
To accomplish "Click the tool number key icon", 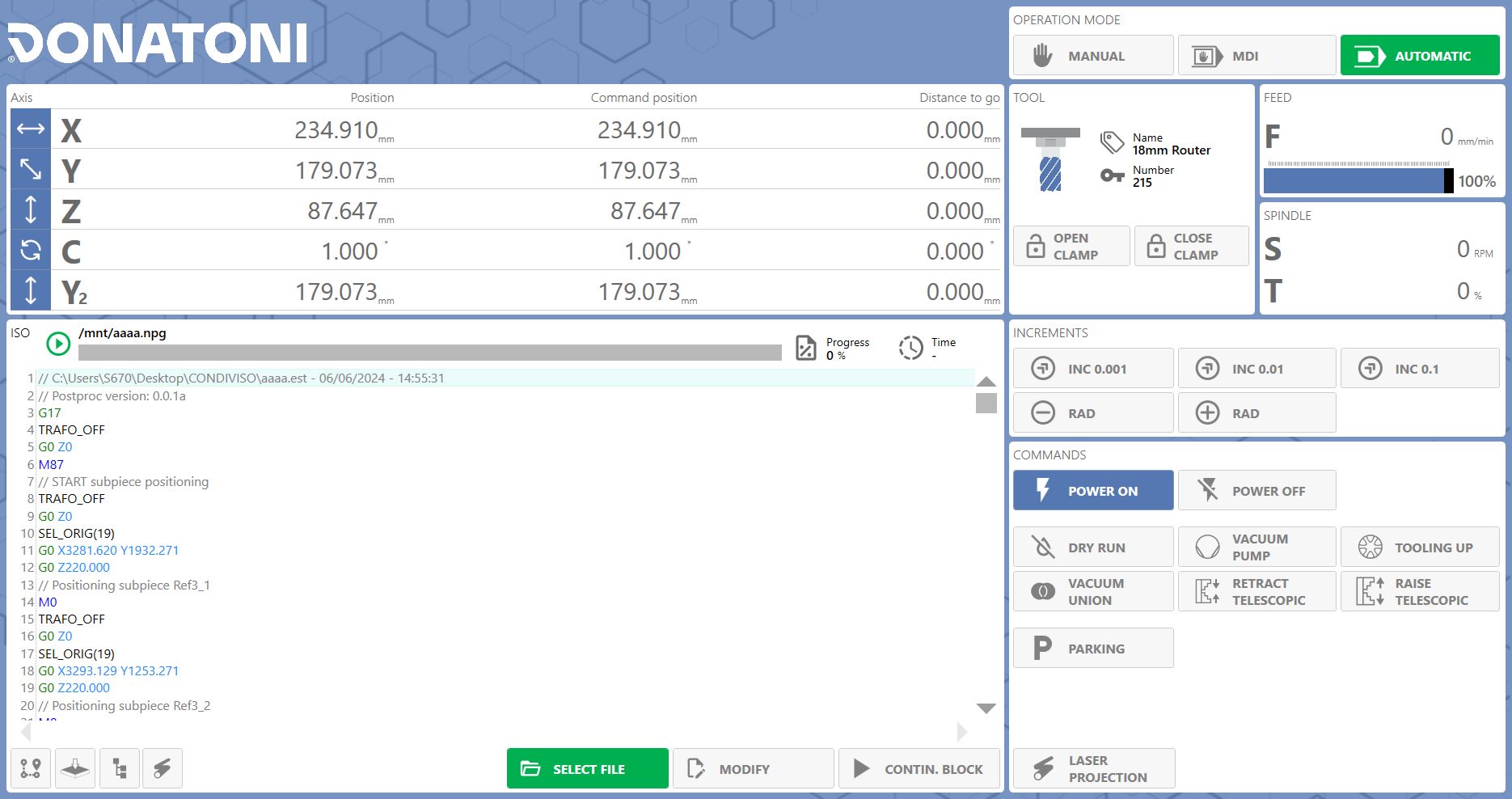I will pyautogui.click(x=1113, y=175).
